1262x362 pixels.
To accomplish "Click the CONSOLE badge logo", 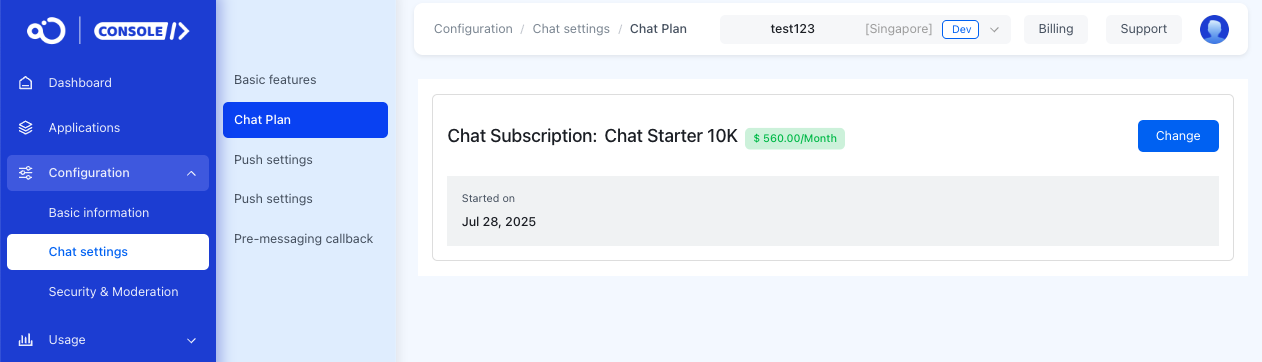I will coord(142,31).
